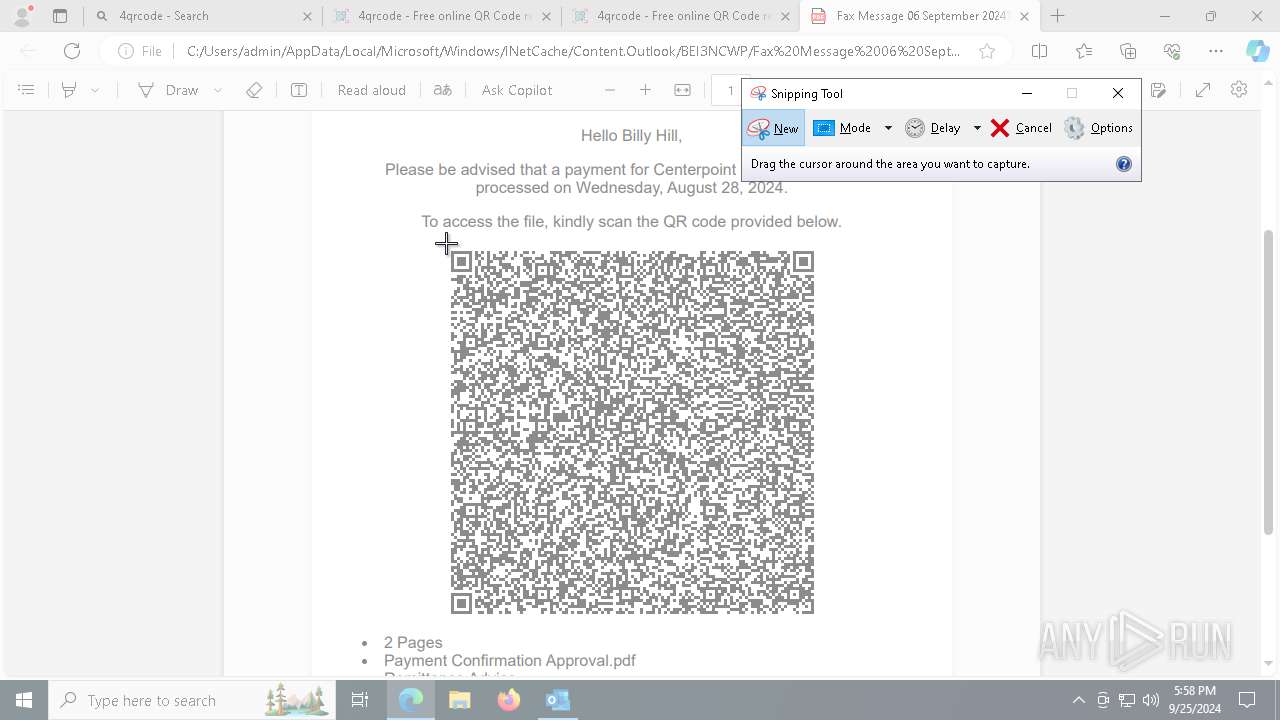Toggle PDF table of contents
The height and width of the screenshot is (720, 1280).
[x=26, y=90]
